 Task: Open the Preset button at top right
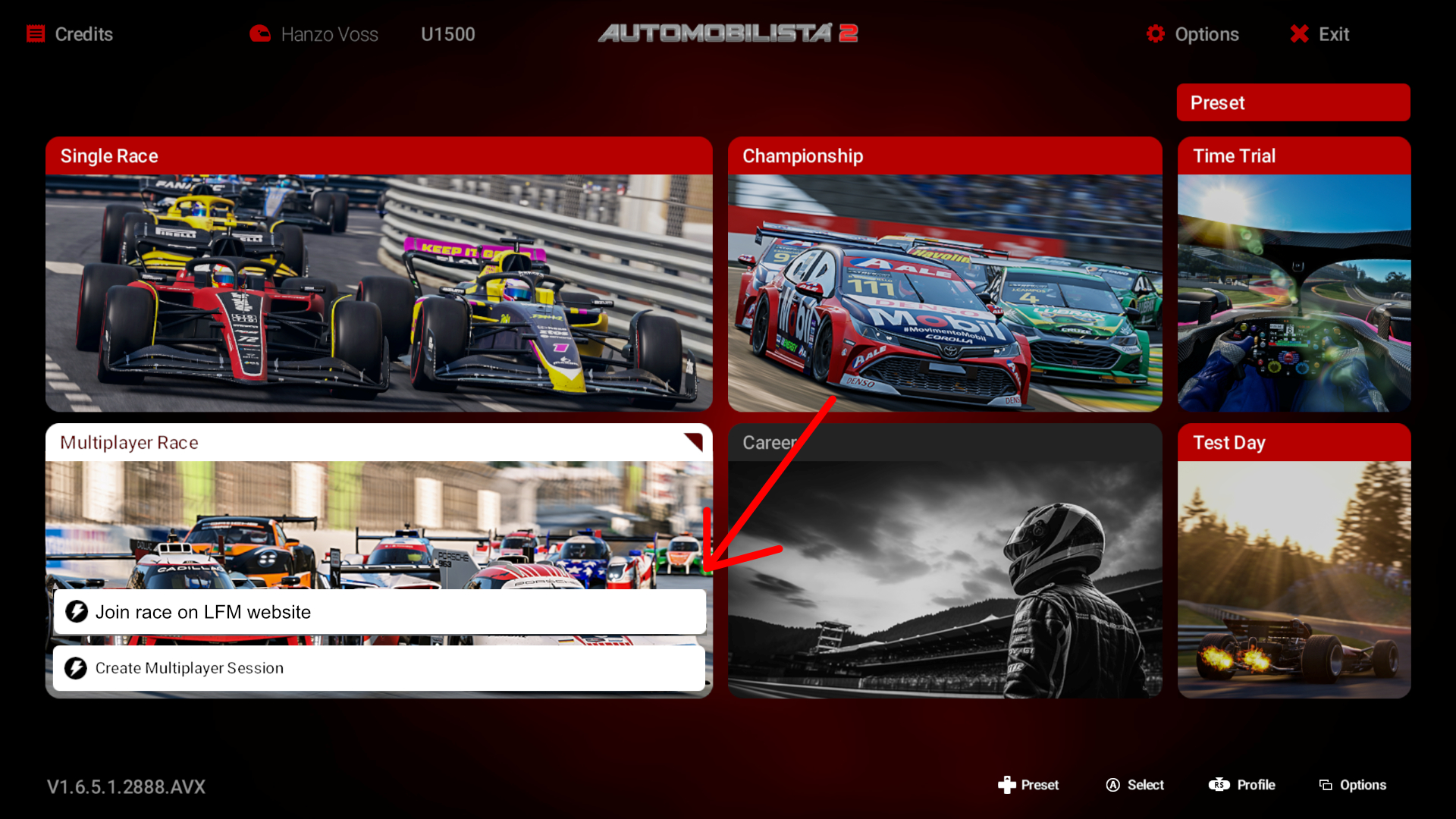pos(1293,102)
